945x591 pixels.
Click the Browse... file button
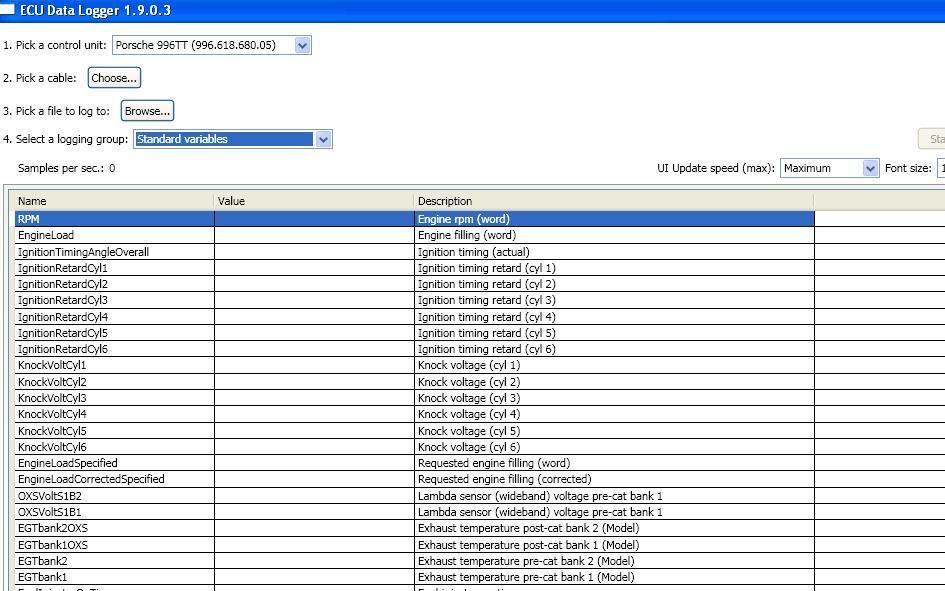(147, 111)
